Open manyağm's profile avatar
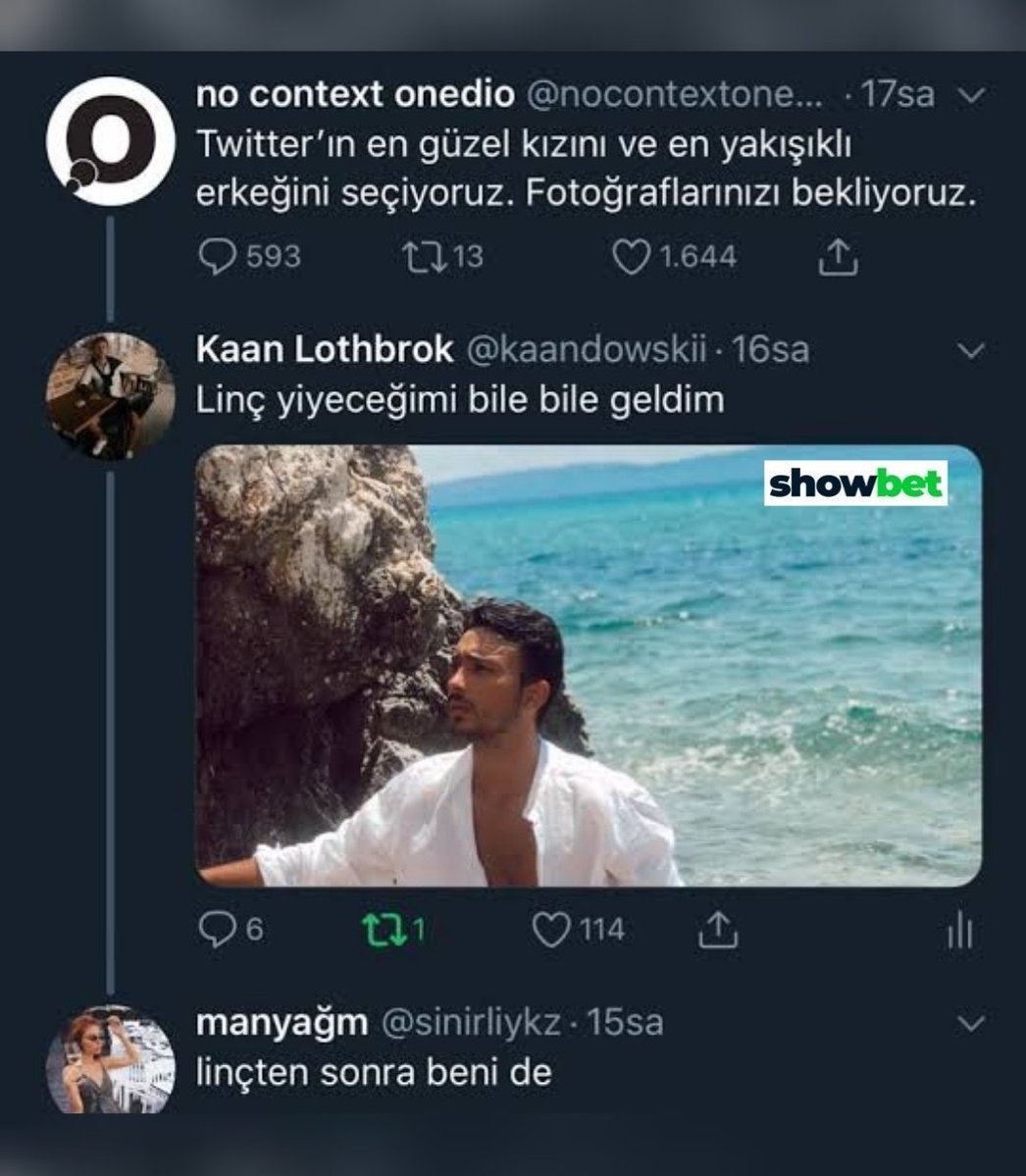1026x1176 pixels. point(110,1061)
